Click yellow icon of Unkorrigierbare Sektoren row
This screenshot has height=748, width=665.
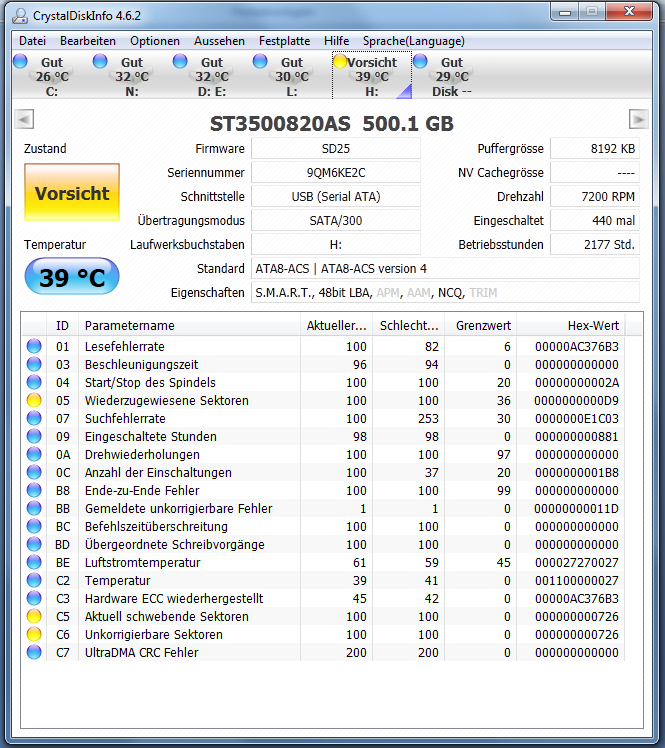click(34, 634)
